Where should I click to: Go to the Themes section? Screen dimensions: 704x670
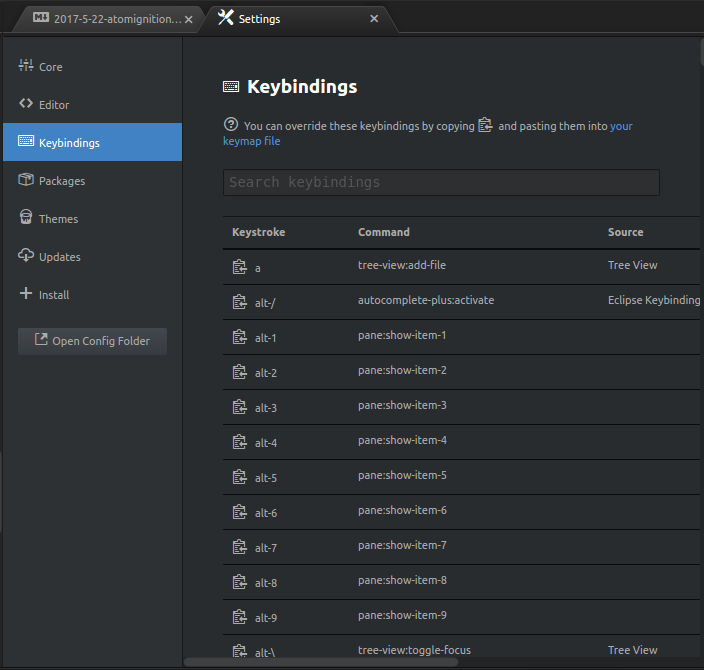pos(92,219)
